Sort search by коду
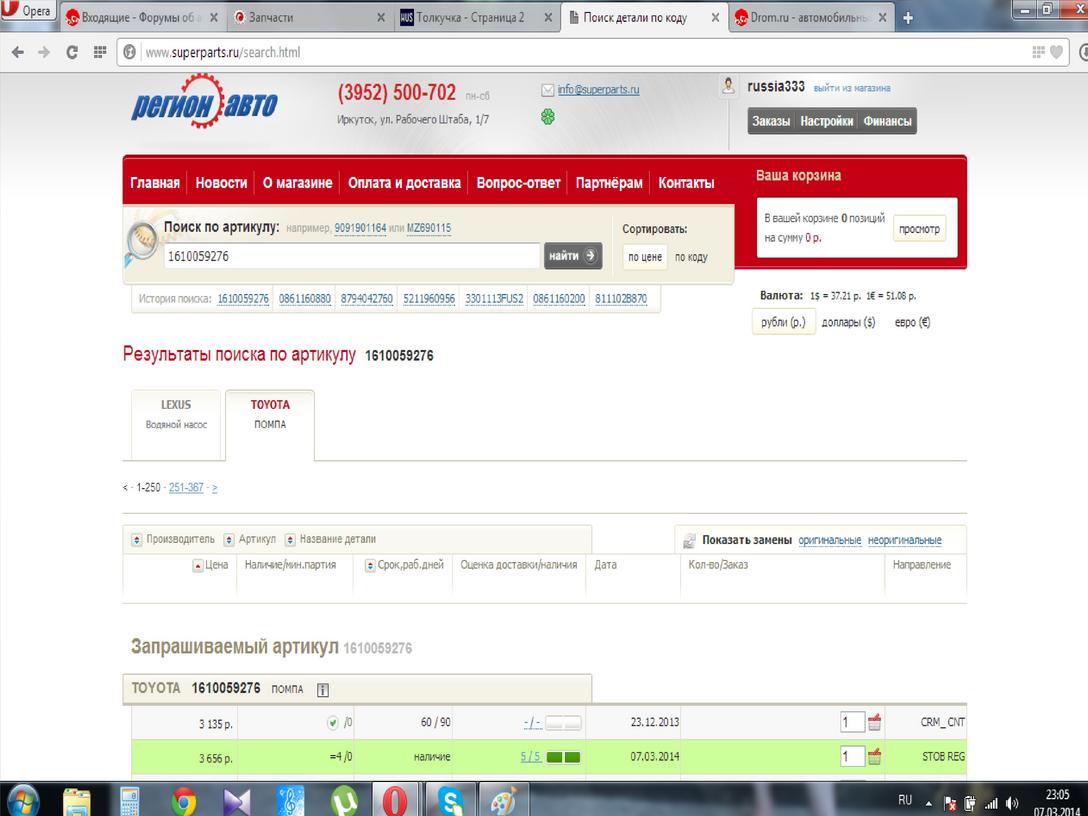The image size is (1088, 816). (x=691, y=257)
